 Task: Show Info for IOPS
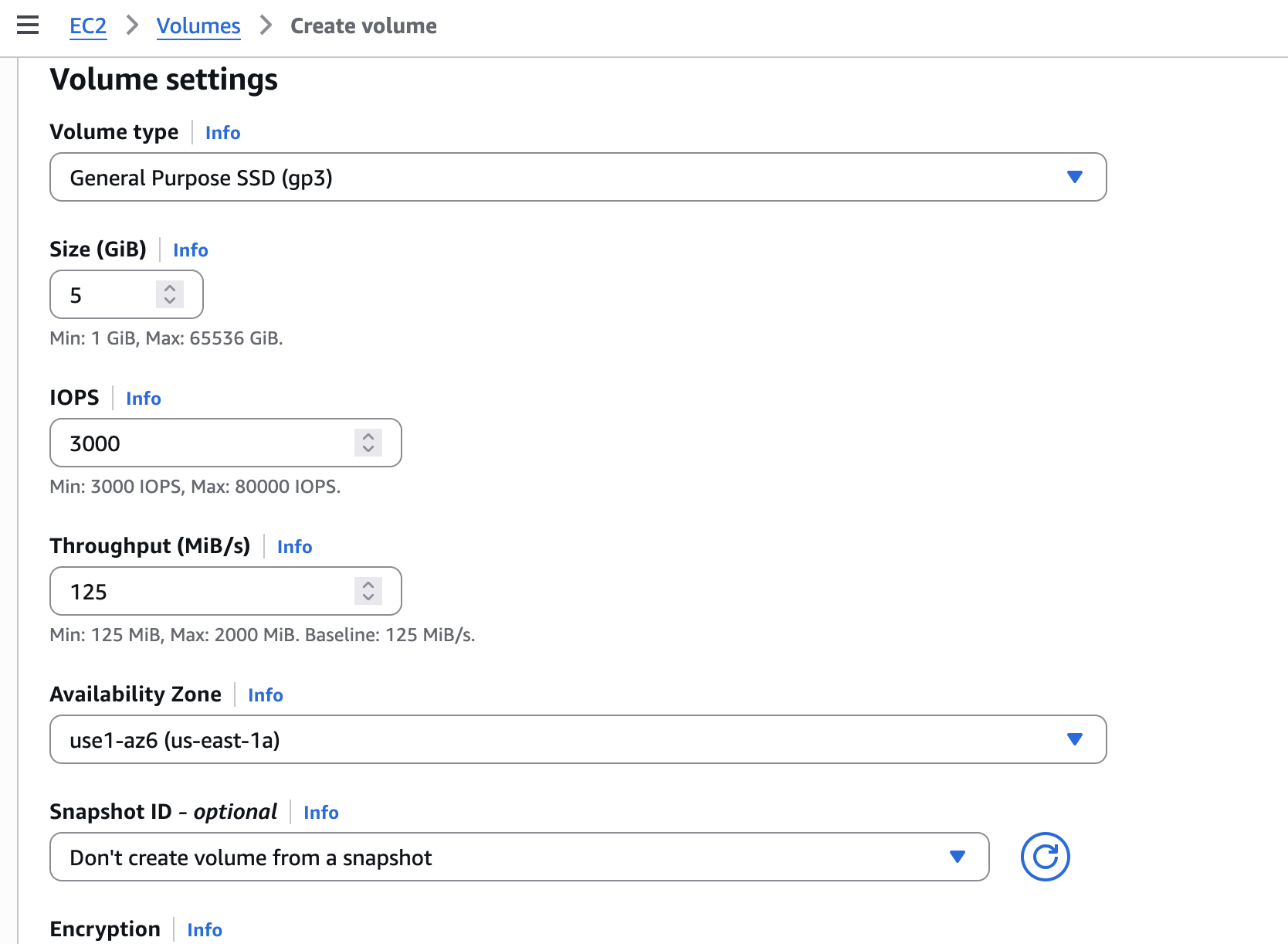tap(144, 399)
